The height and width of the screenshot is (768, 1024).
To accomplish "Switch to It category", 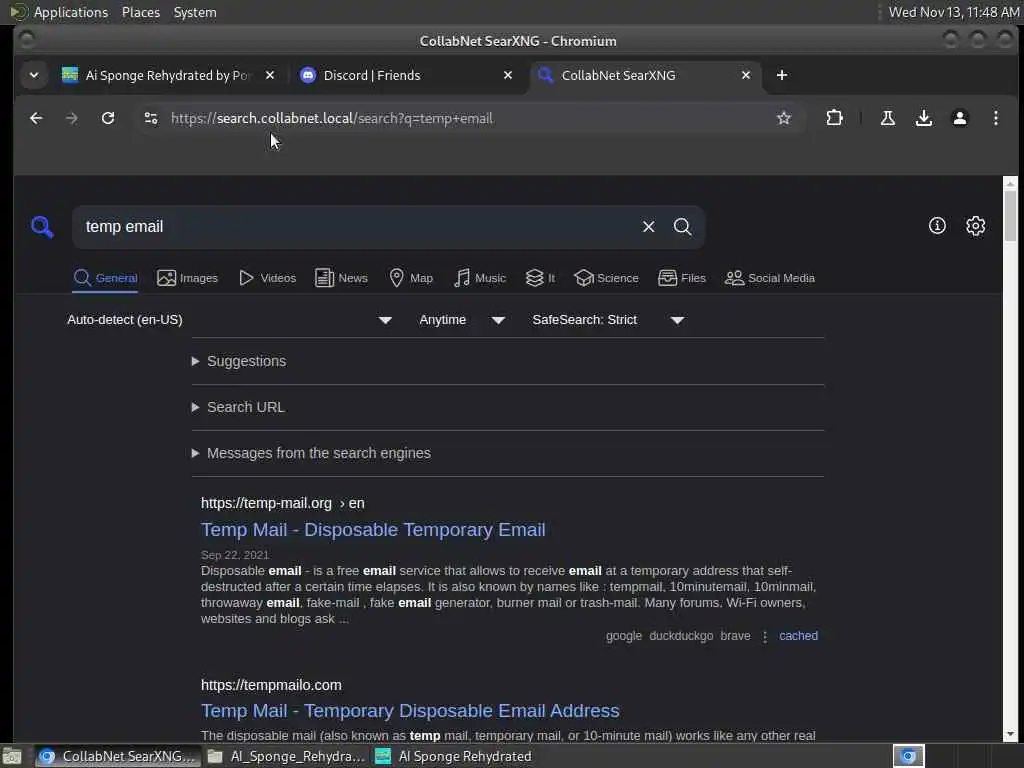I will click(540, 278).
